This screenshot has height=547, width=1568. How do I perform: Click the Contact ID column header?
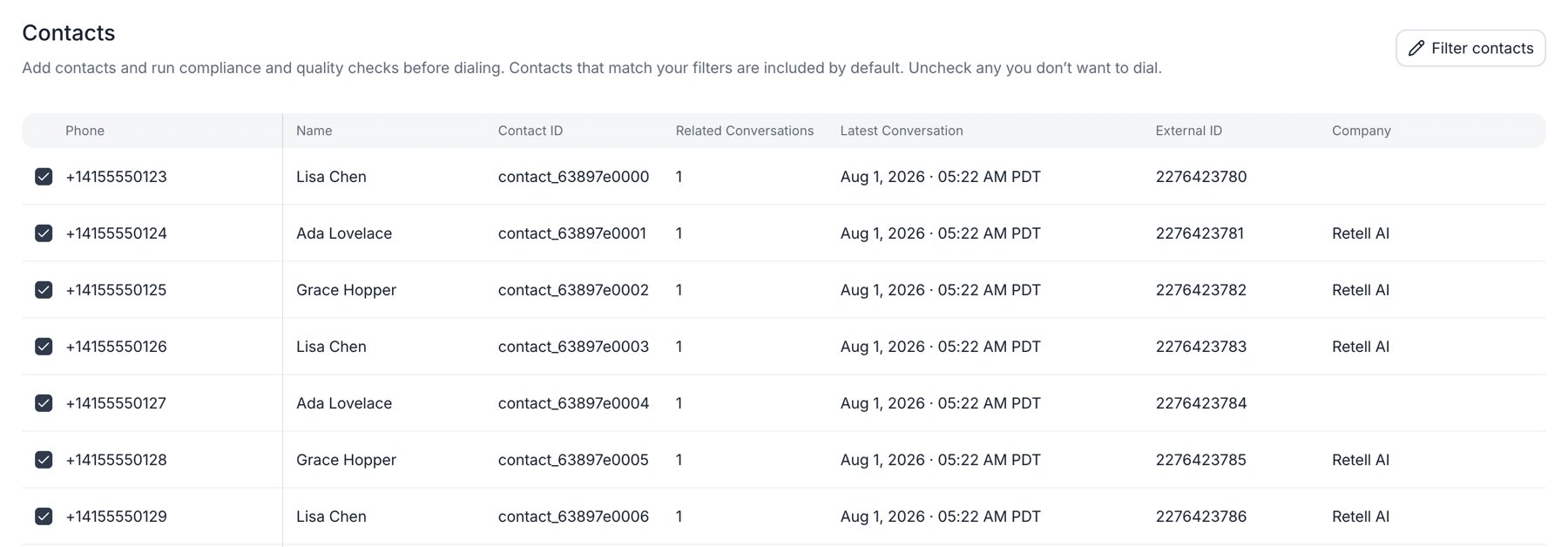[x=531, y=131]
